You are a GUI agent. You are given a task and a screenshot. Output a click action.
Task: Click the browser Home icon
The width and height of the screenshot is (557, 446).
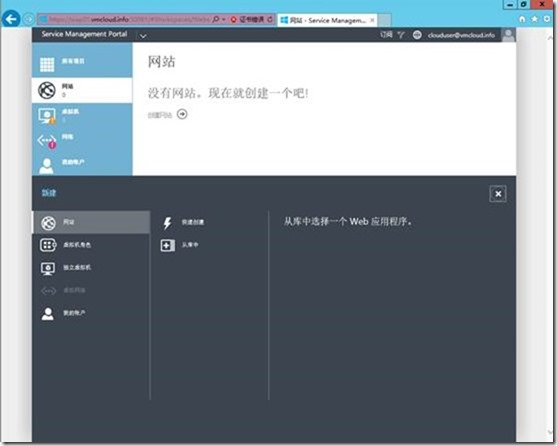point(522,19)
